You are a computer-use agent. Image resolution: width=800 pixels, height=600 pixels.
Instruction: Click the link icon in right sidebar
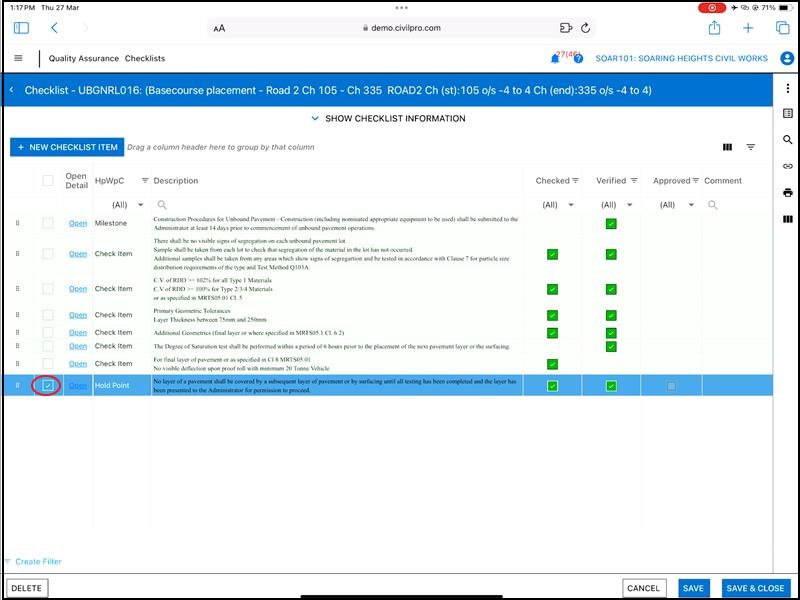pos(788,166)
